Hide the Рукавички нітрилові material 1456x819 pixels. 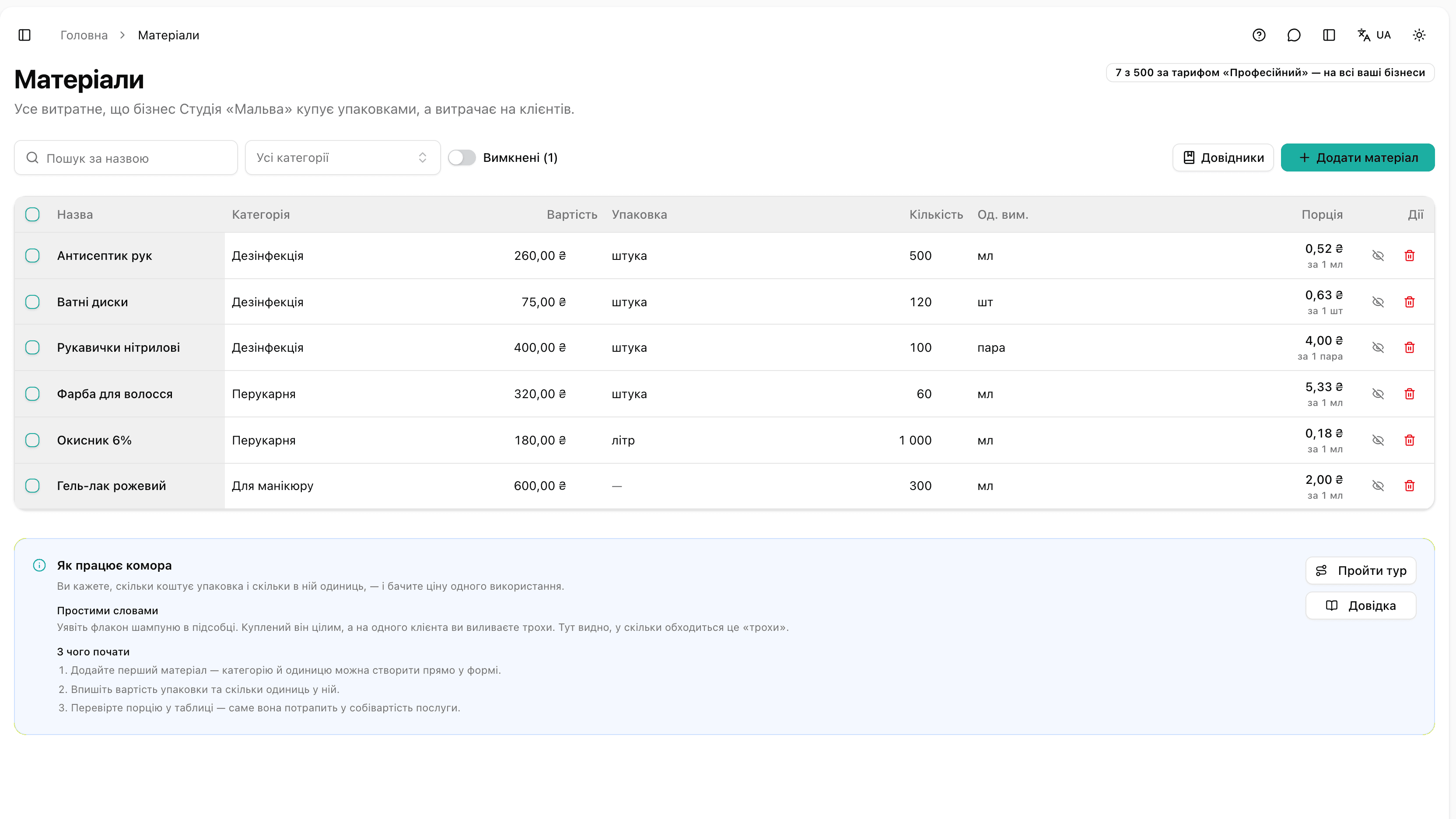pos(1378,348)
